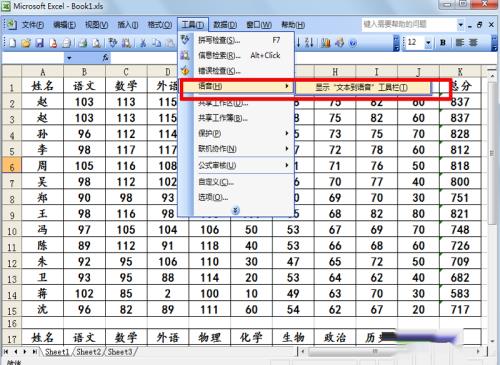
Task: Click error-check icon beside 错误检查 menu item
Action: (185, 71)
